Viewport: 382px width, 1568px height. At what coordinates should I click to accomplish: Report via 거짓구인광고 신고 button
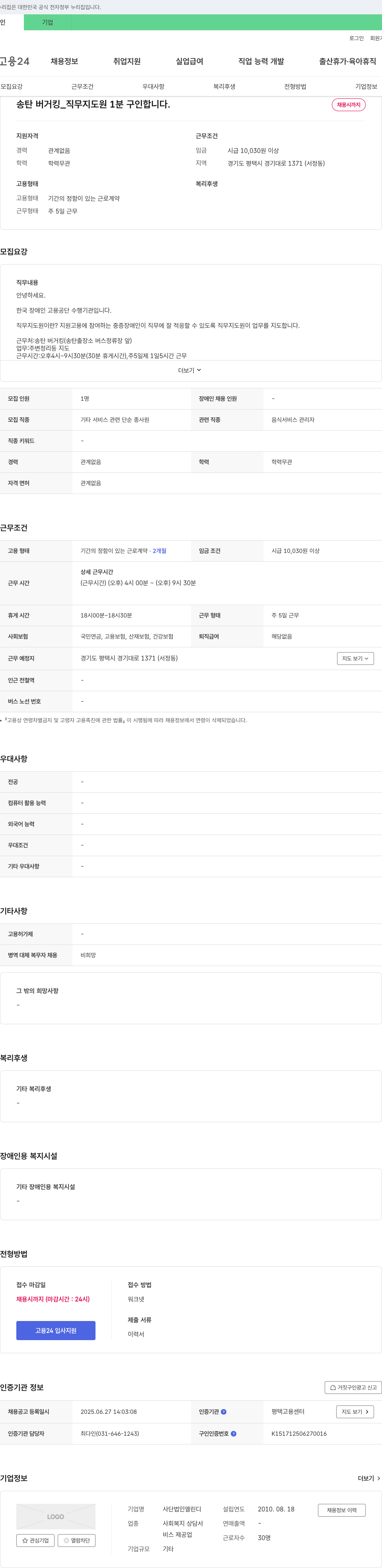[x=353, y=1388]
